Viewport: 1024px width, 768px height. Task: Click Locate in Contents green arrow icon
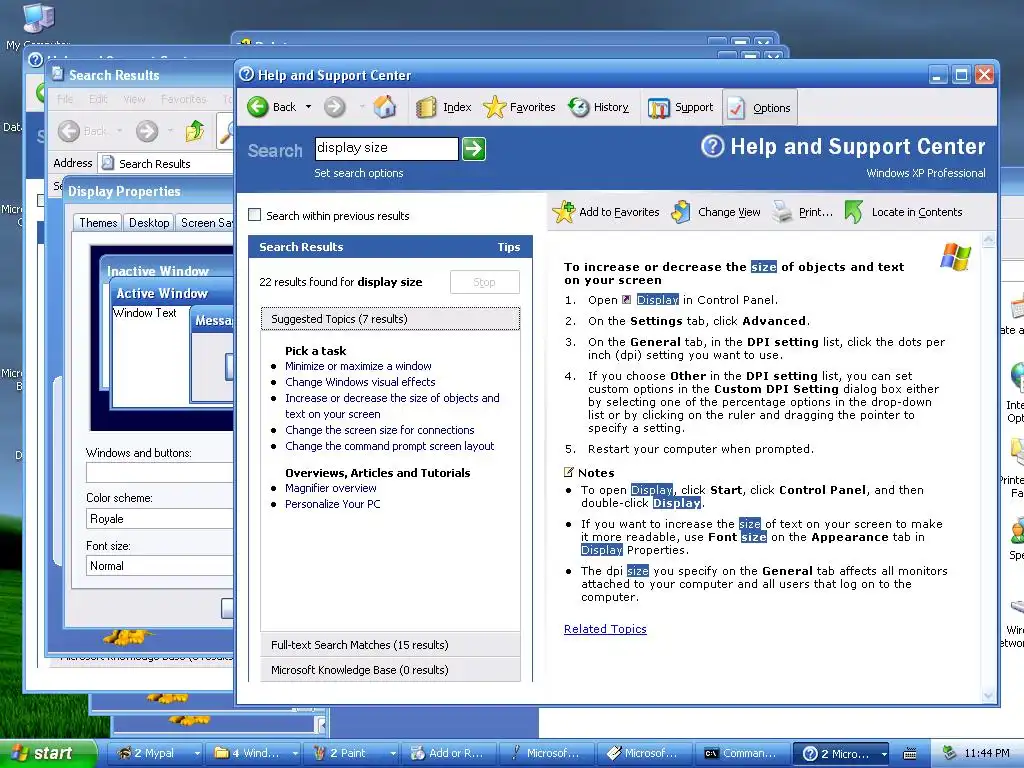click(854, 212)
